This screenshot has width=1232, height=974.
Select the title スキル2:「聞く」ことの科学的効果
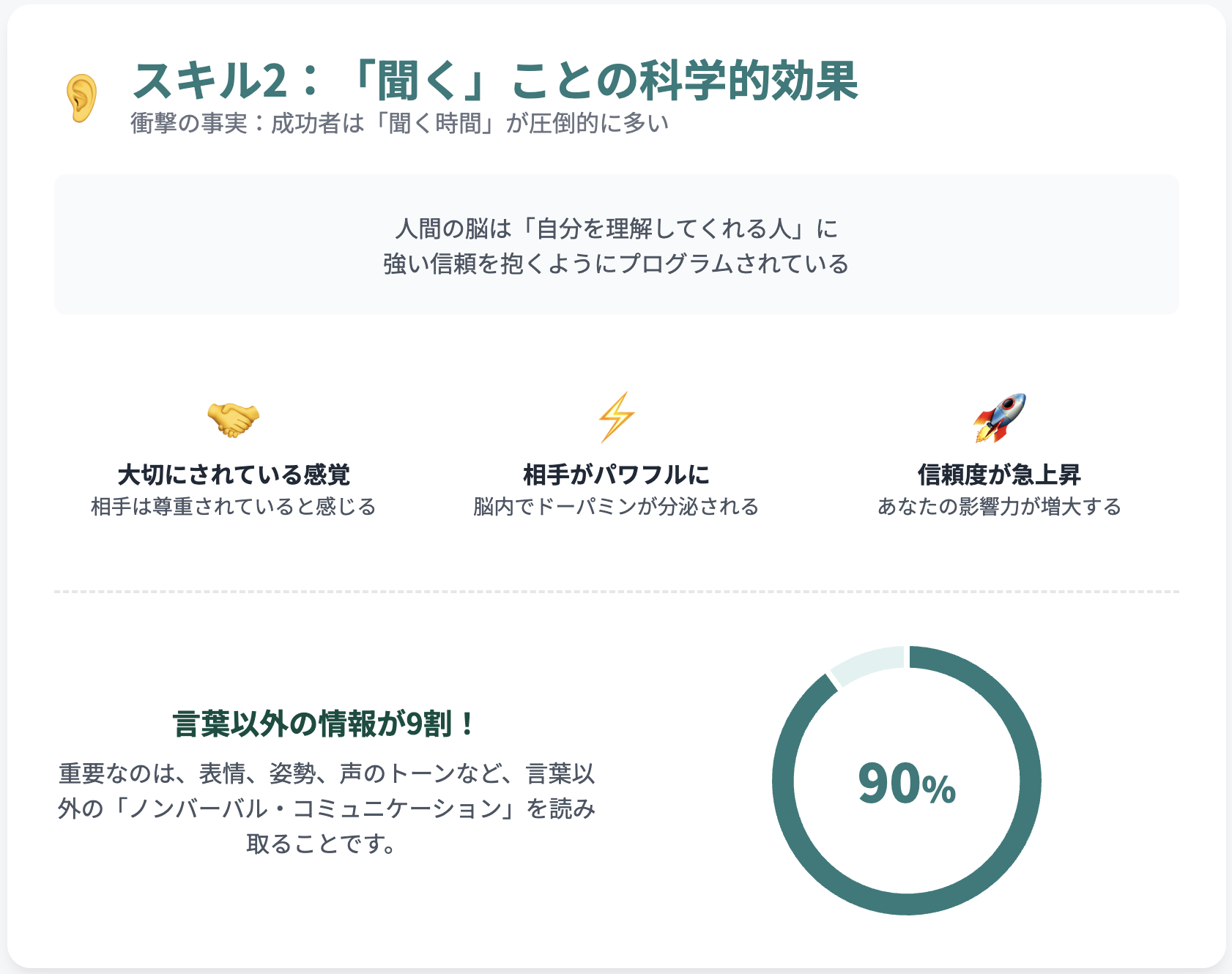tap(495, 80)
